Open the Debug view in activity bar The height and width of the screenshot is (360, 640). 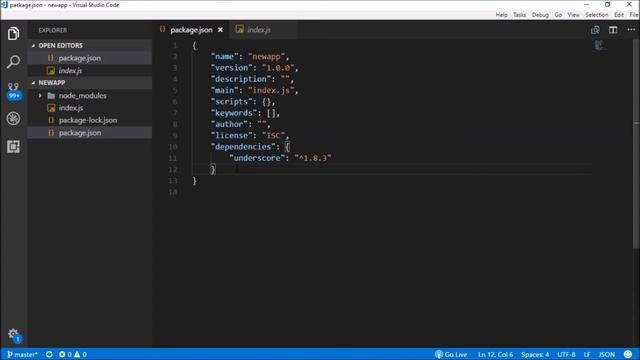pos(13,119)
